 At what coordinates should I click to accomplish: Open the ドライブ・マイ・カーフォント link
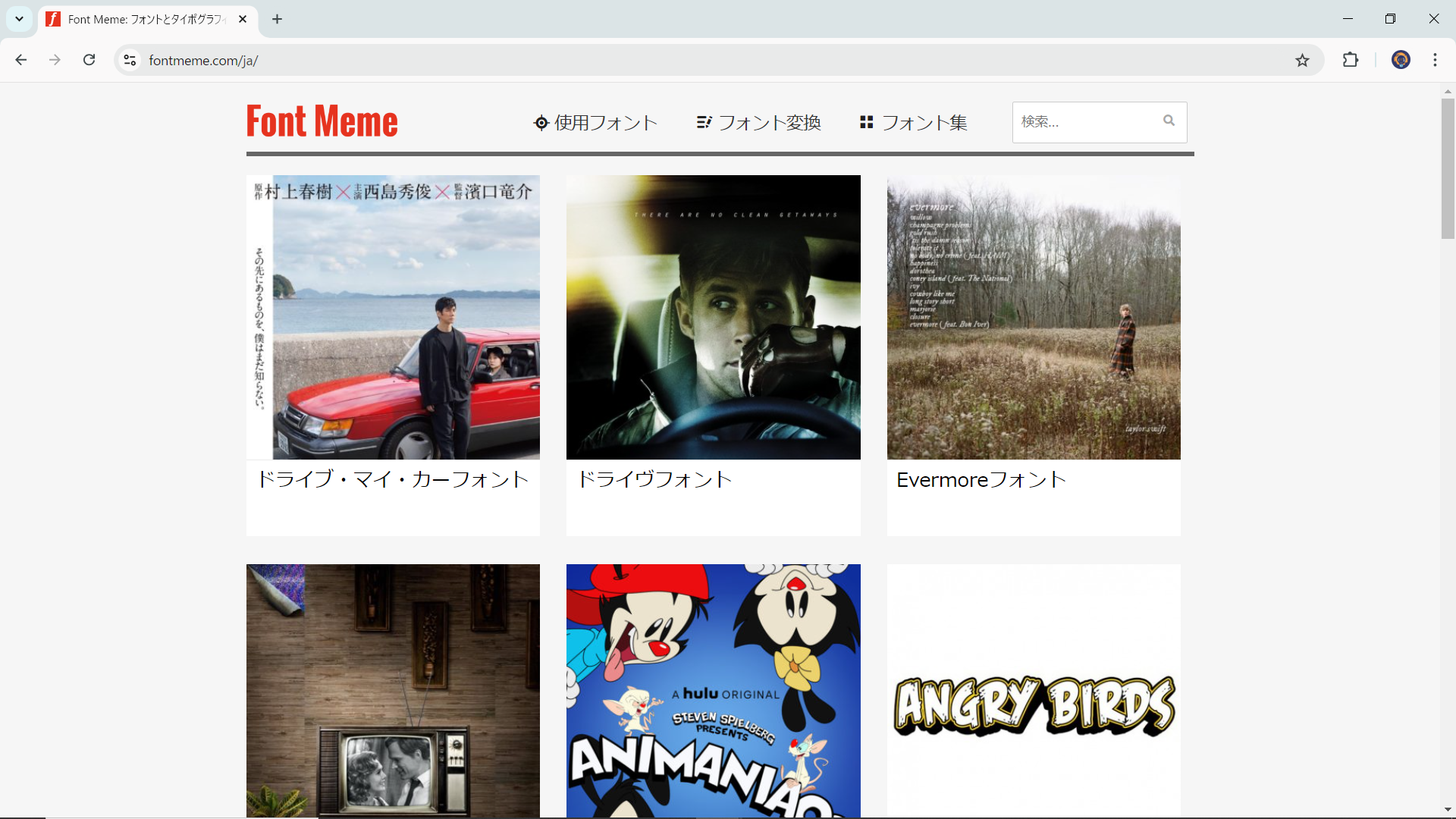[x=393, y=479]
